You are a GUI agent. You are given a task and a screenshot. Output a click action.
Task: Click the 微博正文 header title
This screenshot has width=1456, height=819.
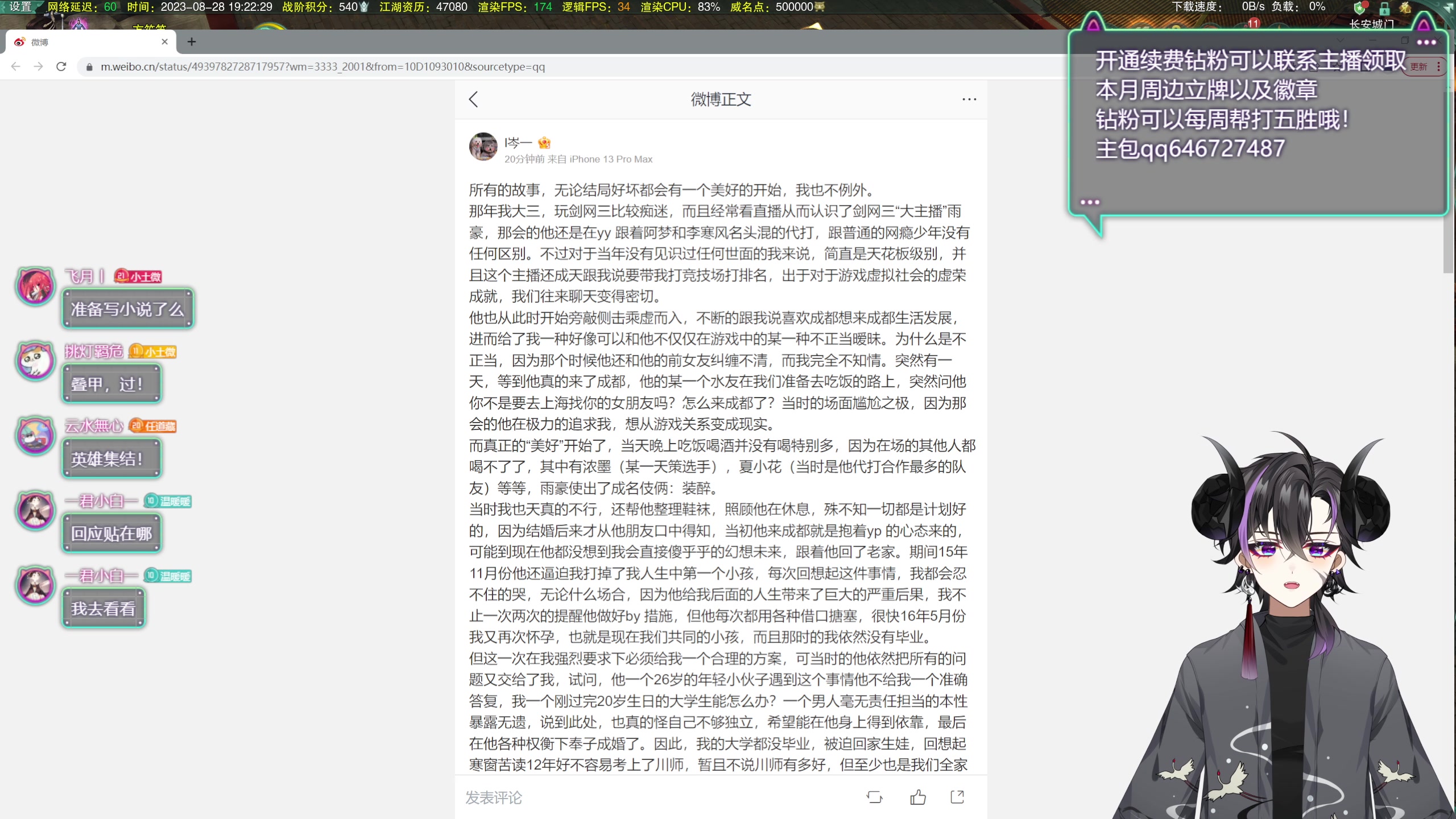click(721, 100)
